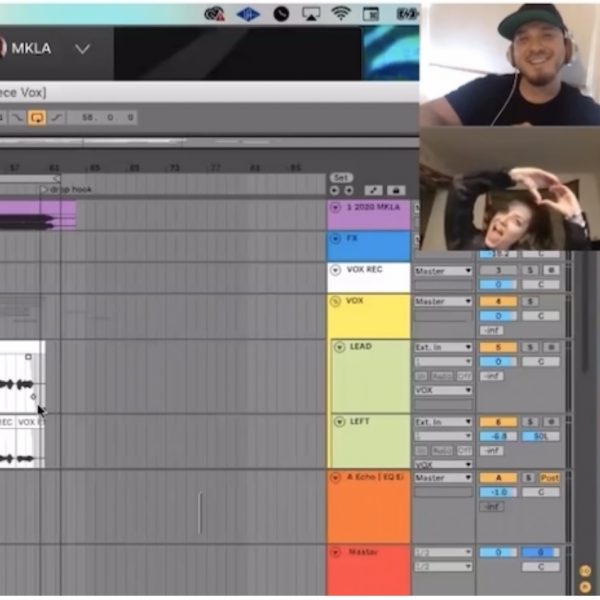
Task: Jump to the previous locator
Action: click(334, 190)
